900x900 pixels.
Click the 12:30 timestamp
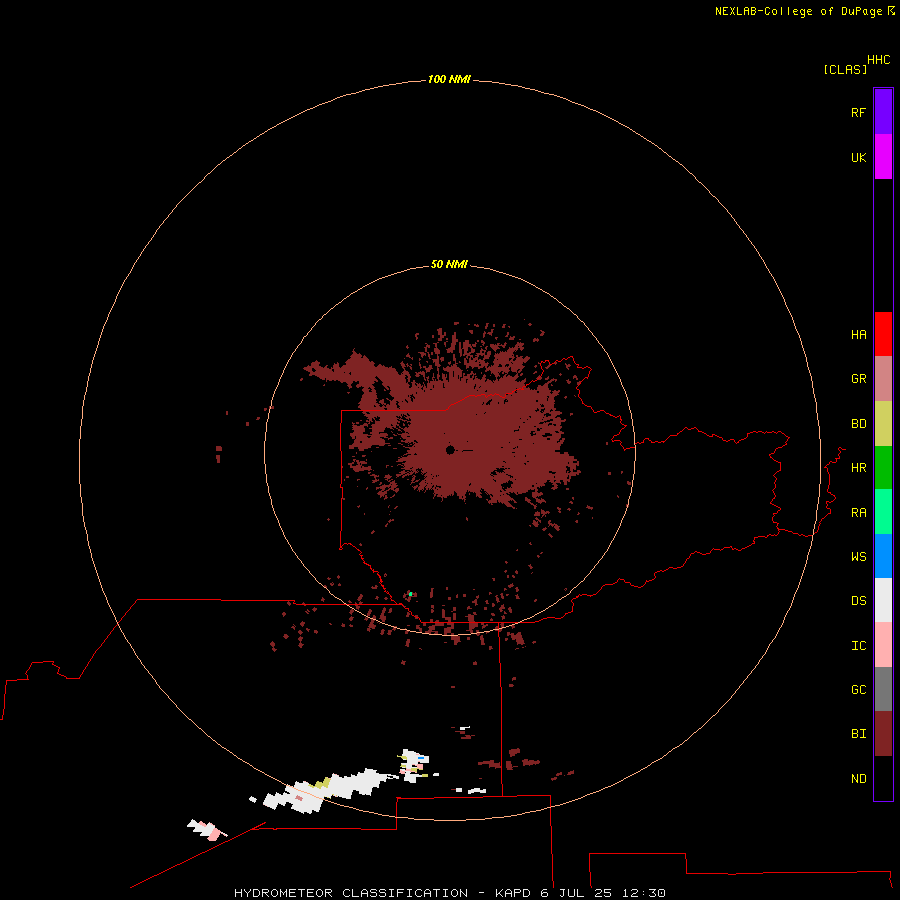coord(643,893)
